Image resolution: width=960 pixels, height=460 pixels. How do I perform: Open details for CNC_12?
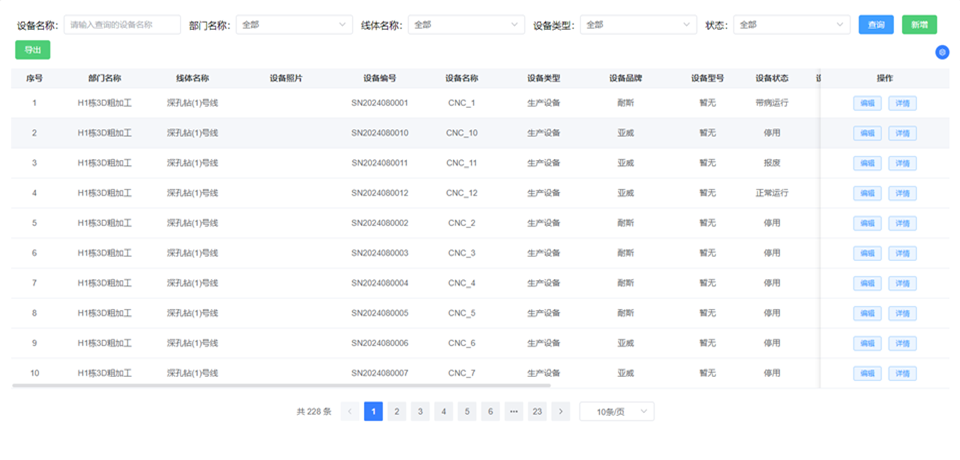coord(902,194)
